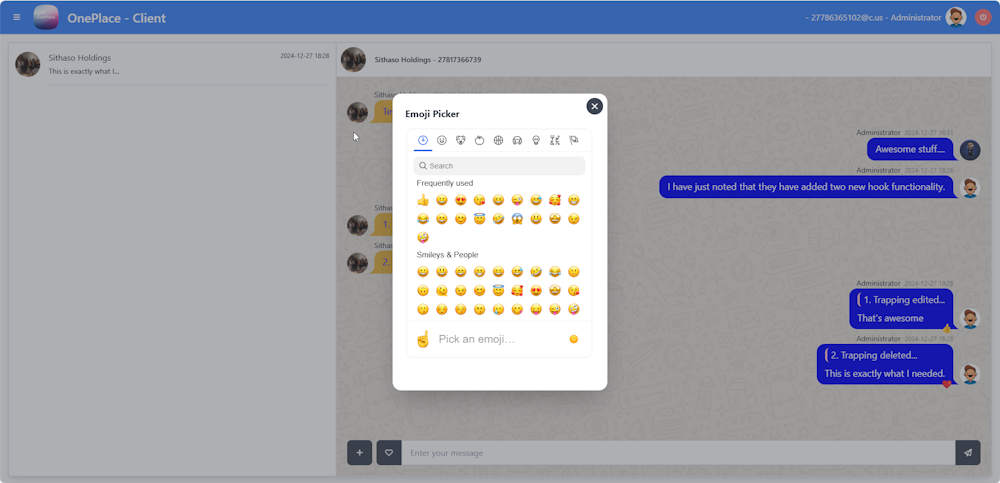Open the hamburger menu in the top bar

pos(17,17)
